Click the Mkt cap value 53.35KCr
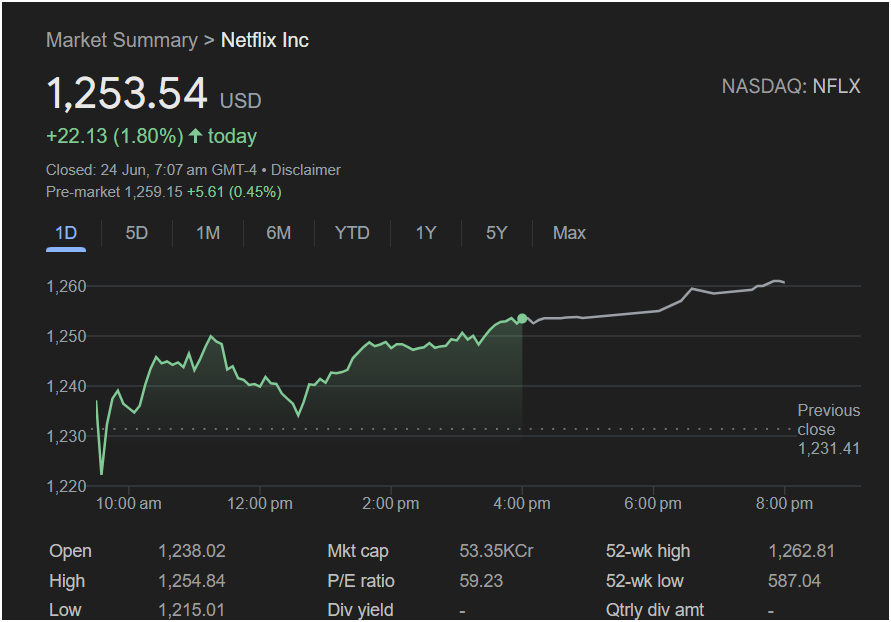 tap(496, 551)
